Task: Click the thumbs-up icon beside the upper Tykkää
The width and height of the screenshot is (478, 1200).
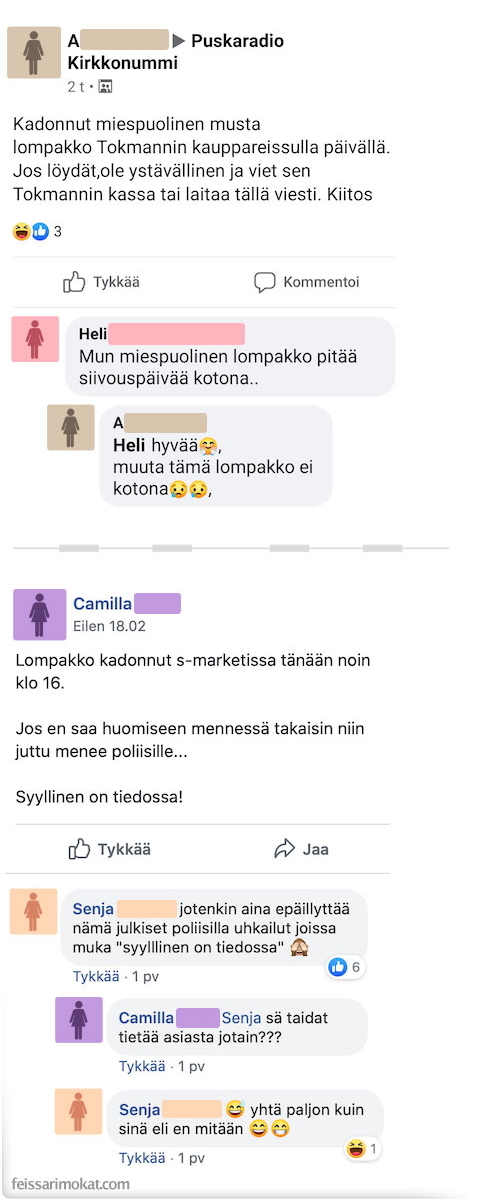Action: click(74, 282)
